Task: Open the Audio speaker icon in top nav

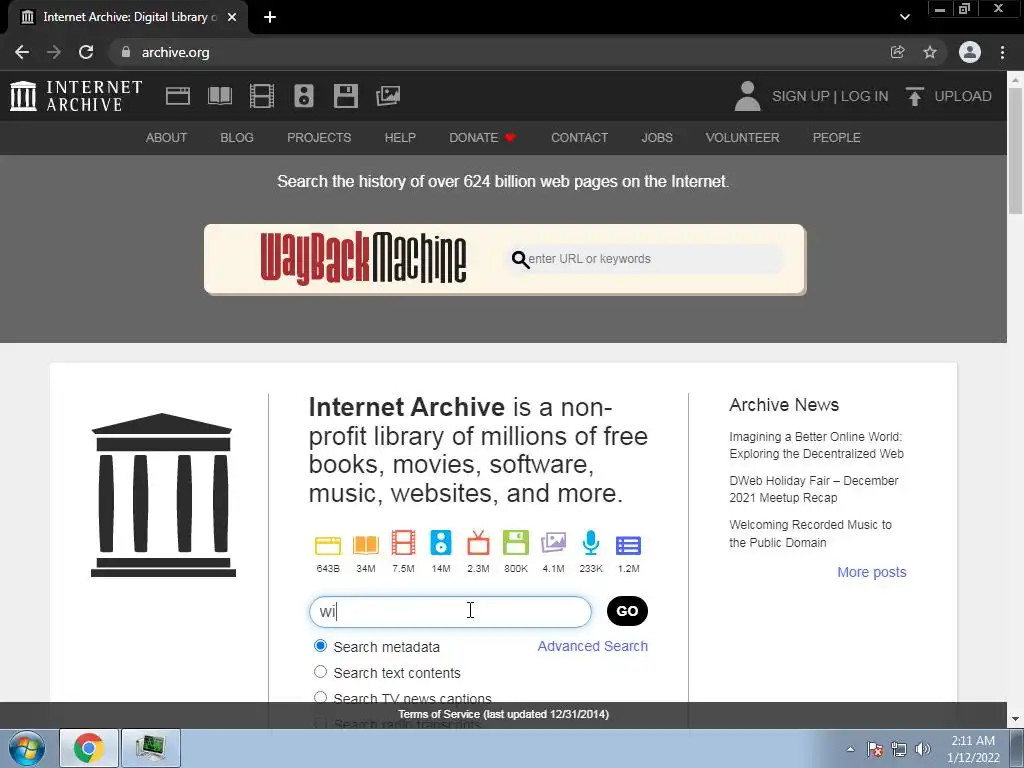Action: (304, 96)
